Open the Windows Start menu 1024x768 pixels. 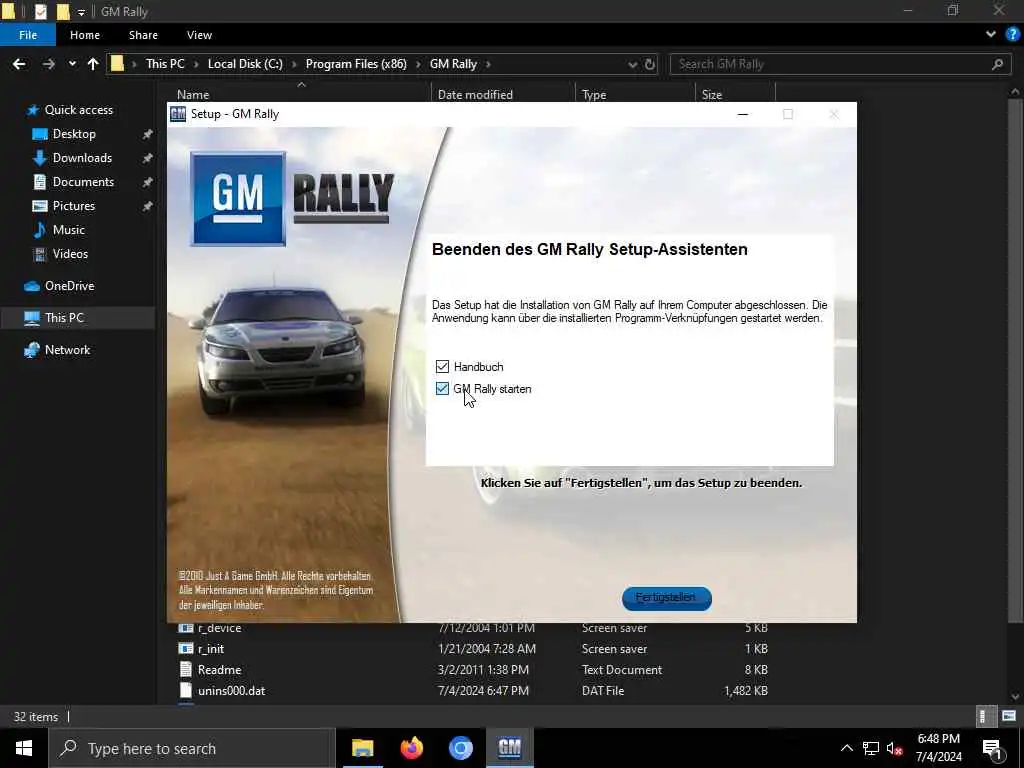click(x=24, y=748)
